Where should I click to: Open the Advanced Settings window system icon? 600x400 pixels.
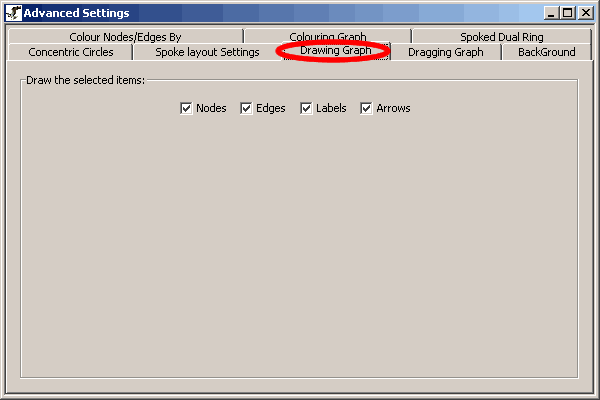14,13
